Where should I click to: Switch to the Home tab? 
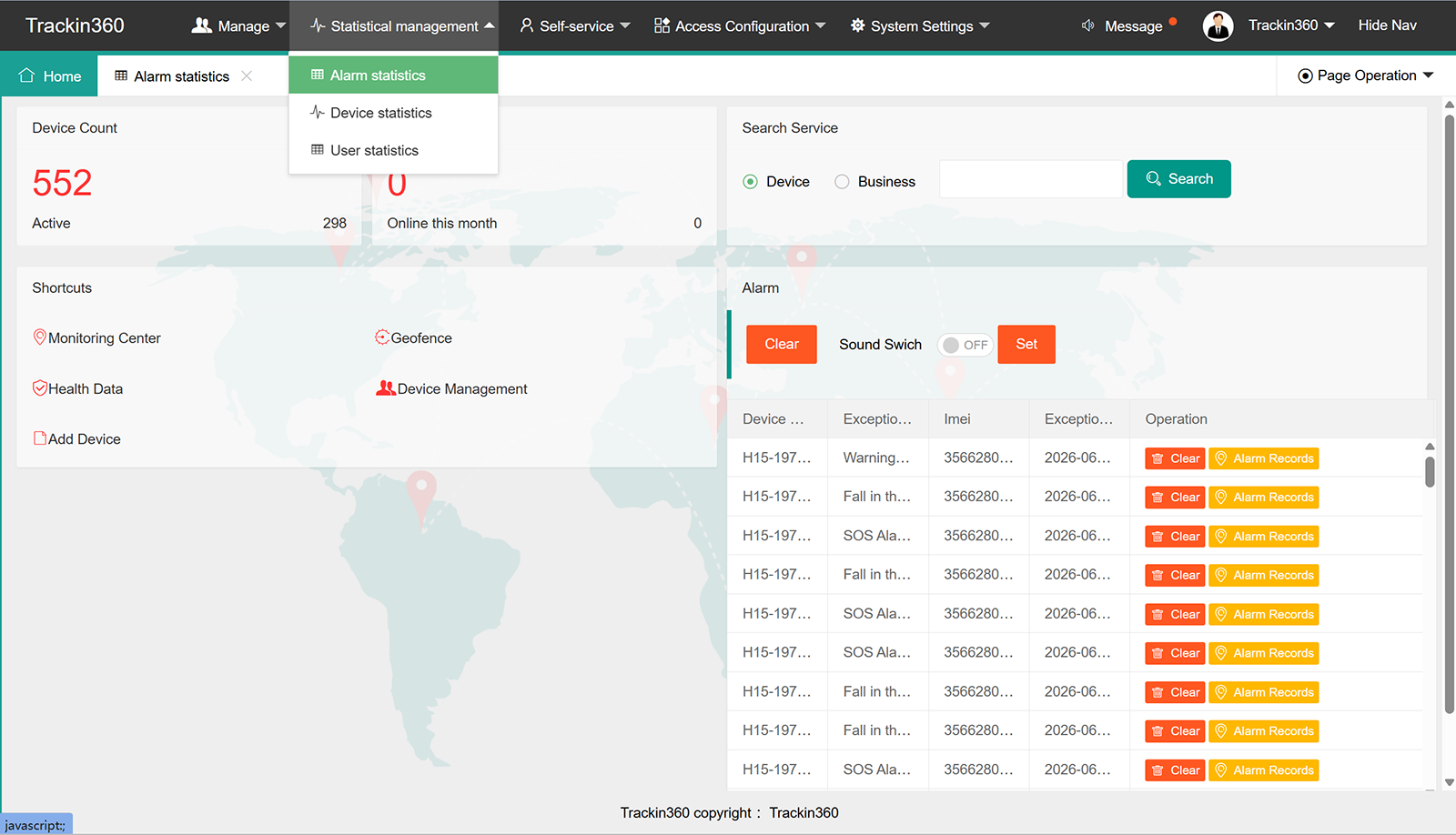(x=50, y=75)
